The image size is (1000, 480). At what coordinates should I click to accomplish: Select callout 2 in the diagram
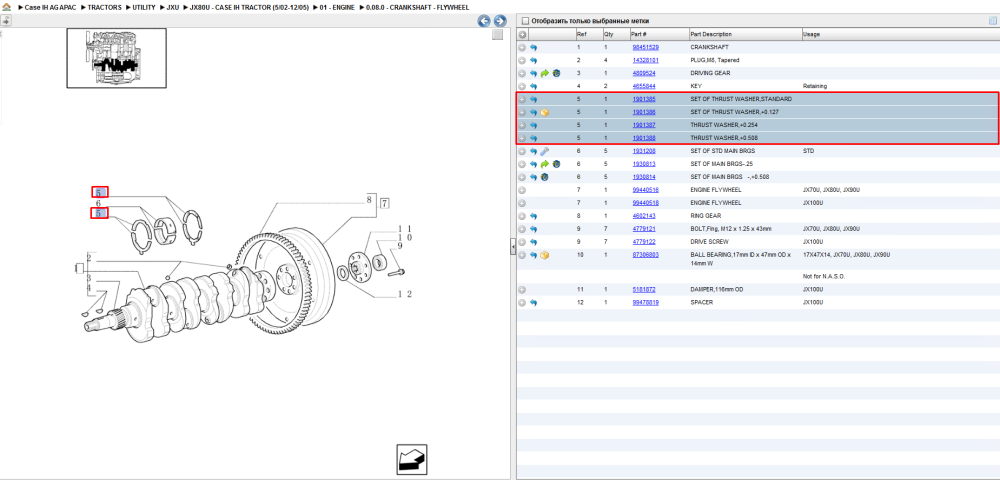pyautogui.click(x=89, y=258)
